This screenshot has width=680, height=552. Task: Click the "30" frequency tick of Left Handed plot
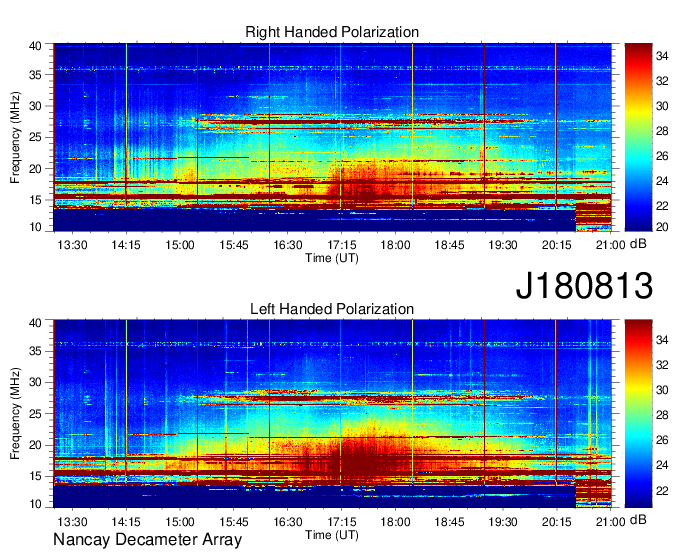point(35,382)
